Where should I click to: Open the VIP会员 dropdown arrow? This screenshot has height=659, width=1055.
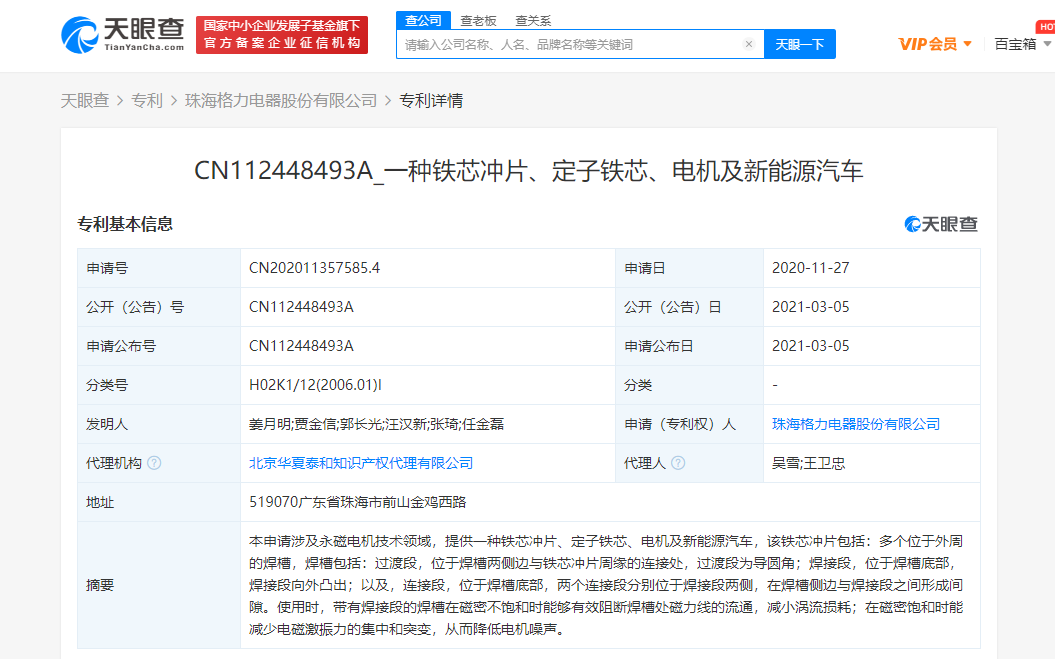(967, 43)
